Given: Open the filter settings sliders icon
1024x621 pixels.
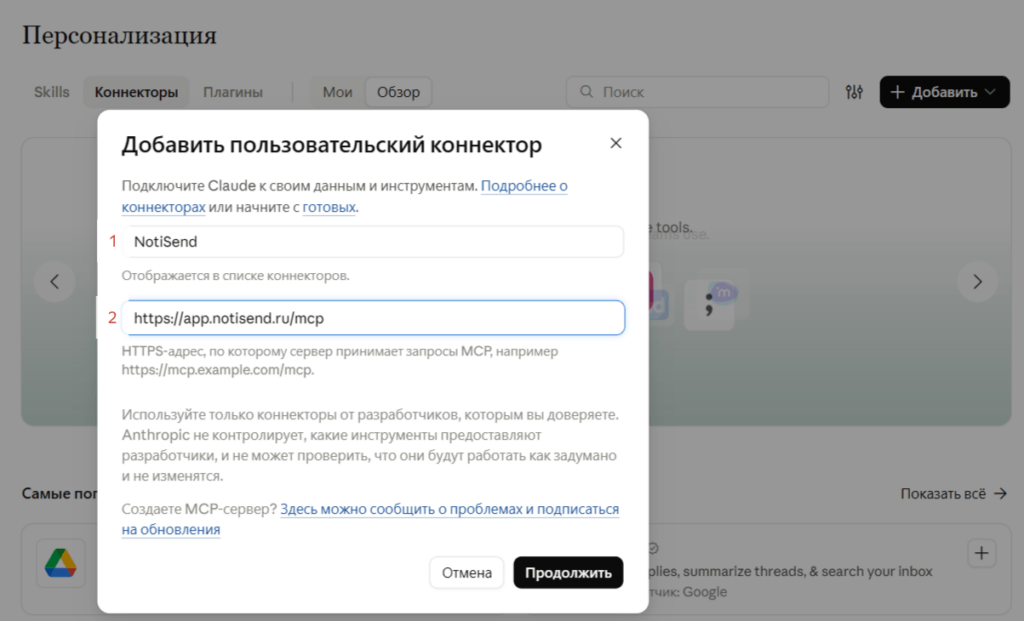Looking at the screenshot, I should [x=854, y=92].
